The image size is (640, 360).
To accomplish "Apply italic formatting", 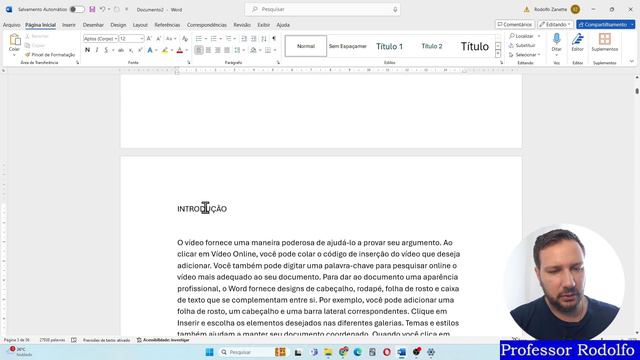I will pyautogui.click(x=97, y=50).
